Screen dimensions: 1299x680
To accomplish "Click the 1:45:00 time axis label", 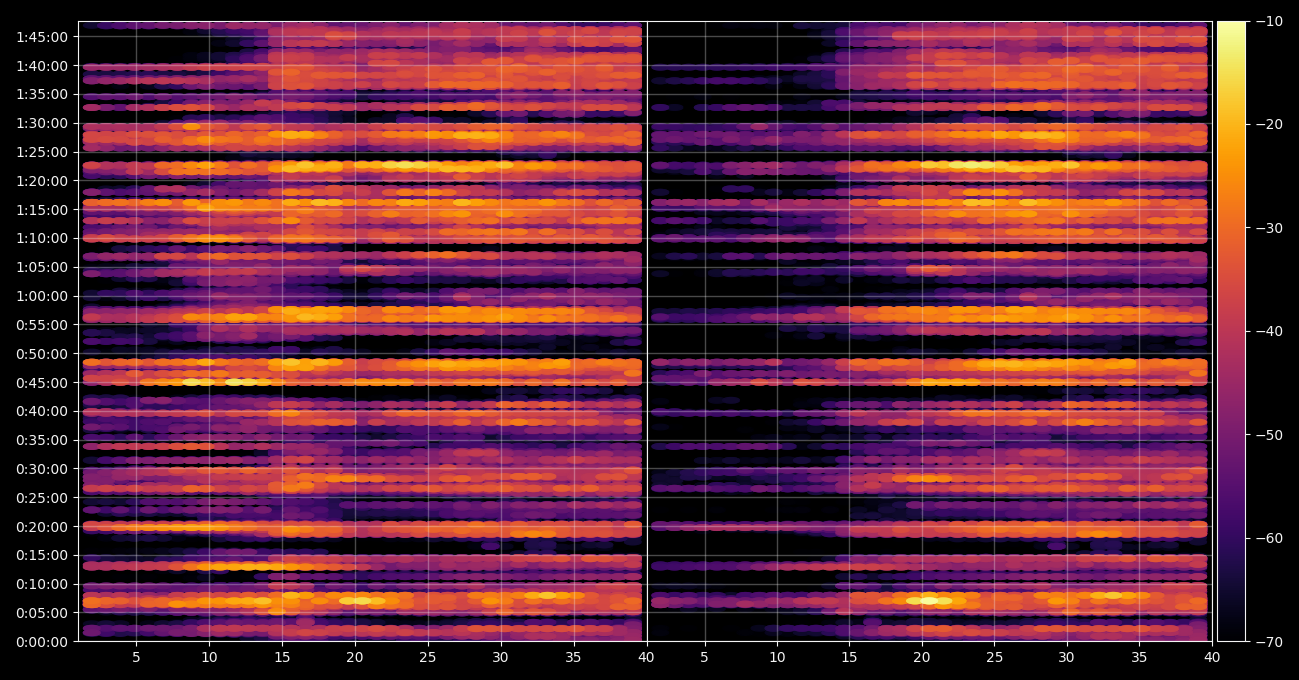I will point(43,37).
